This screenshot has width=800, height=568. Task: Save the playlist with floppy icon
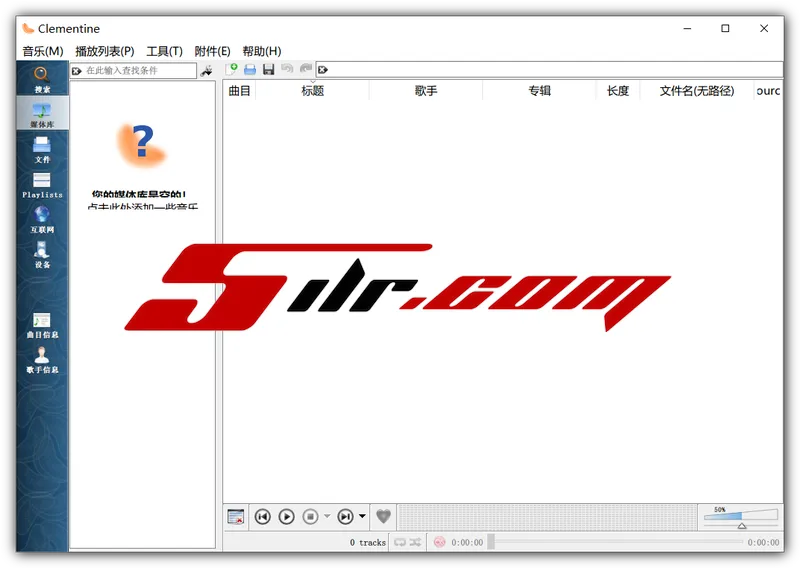[x=268, y=69]
